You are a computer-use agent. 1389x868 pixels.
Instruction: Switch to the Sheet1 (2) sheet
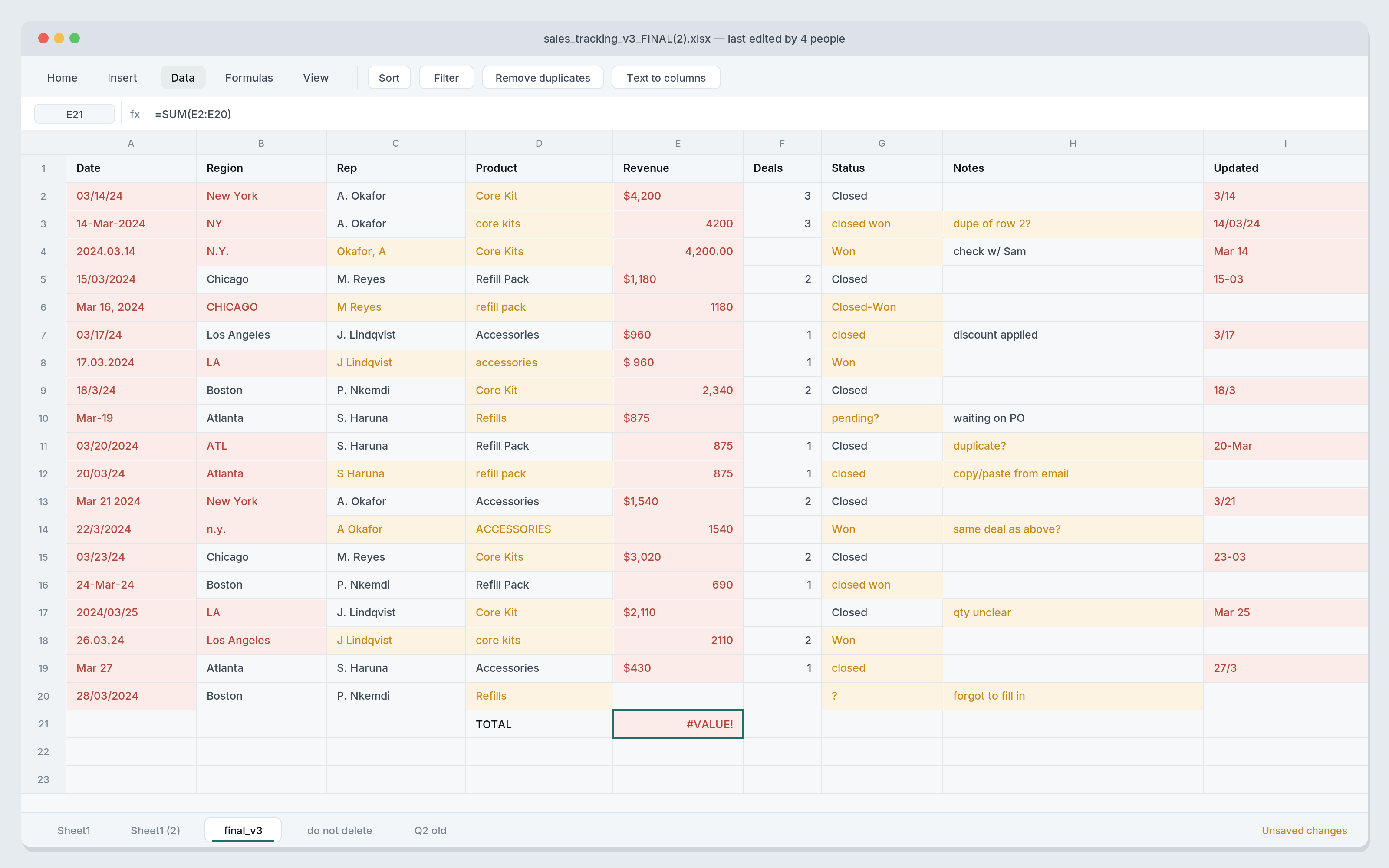[x=155, y=830]
